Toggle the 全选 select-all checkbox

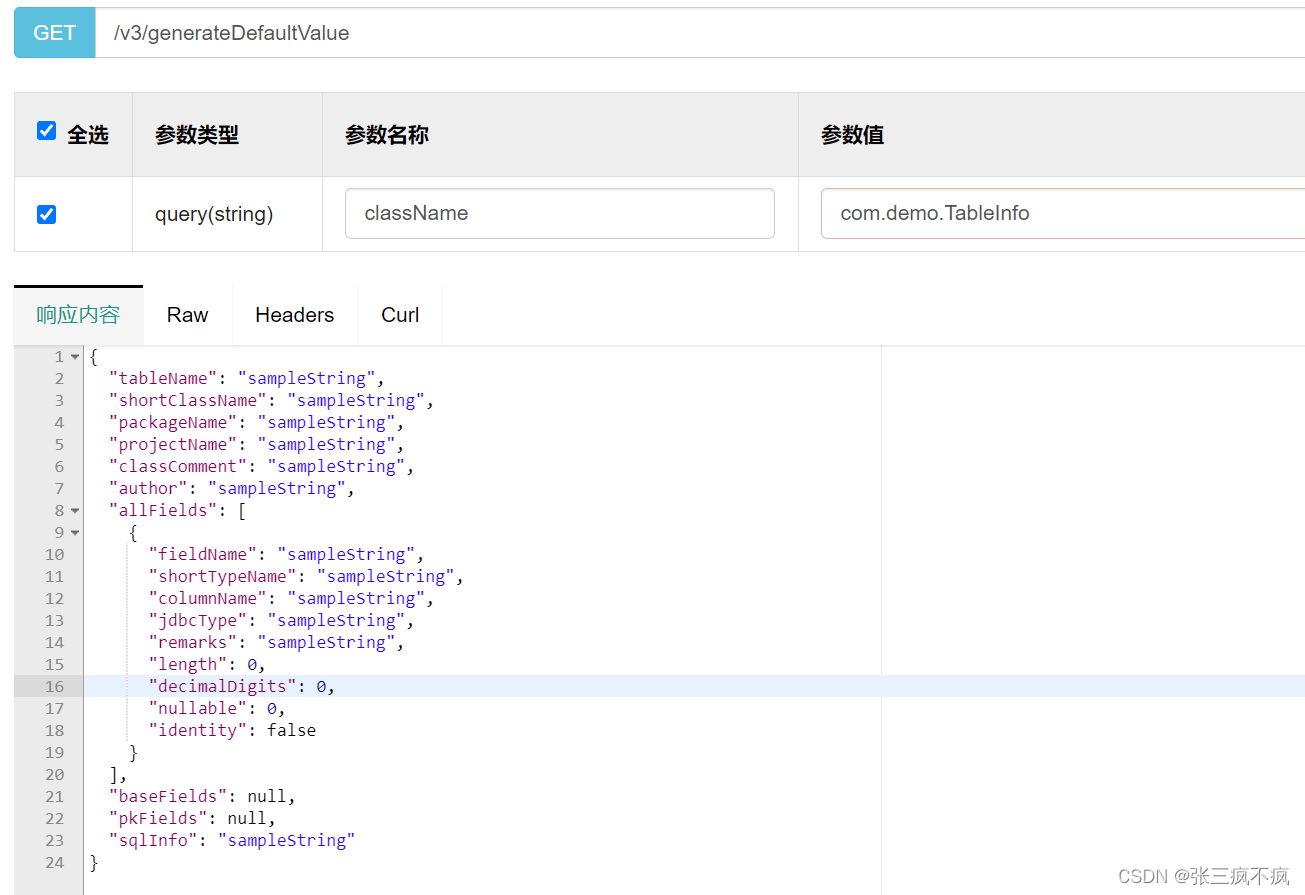pyautogui.click(x=46, y=131)
